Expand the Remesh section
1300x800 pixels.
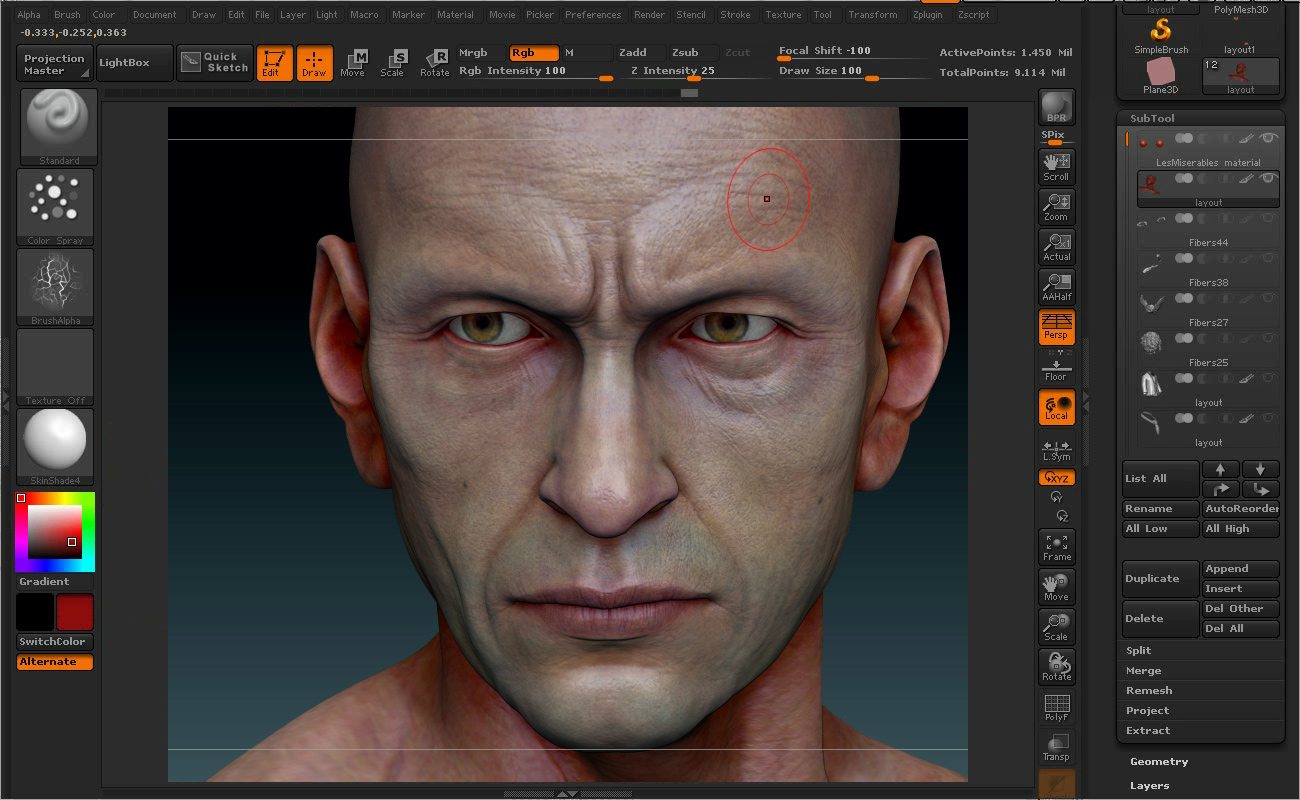[1149, 691]
